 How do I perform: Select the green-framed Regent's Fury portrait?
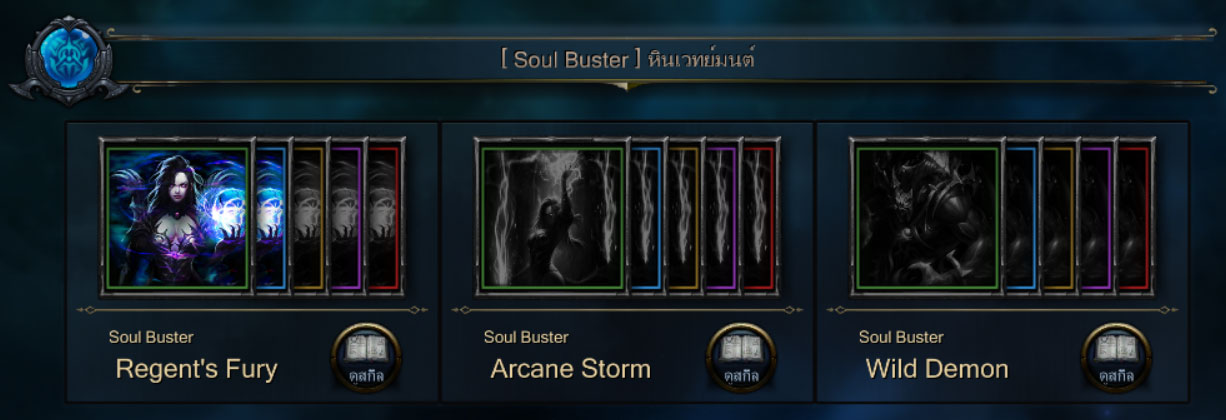(178, 219)
